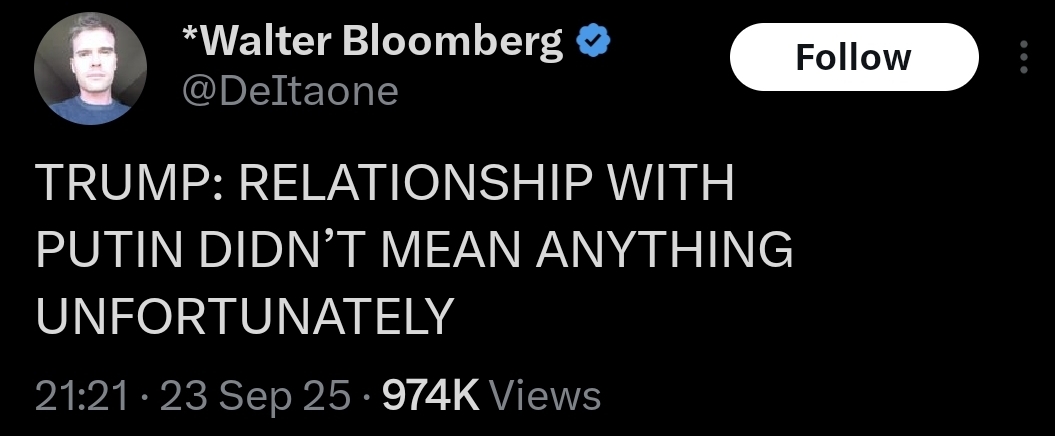Click the blue verified checkmark badge
Image resolution: width=1055 pixels, height=436 pixels.
click(593, 42)
